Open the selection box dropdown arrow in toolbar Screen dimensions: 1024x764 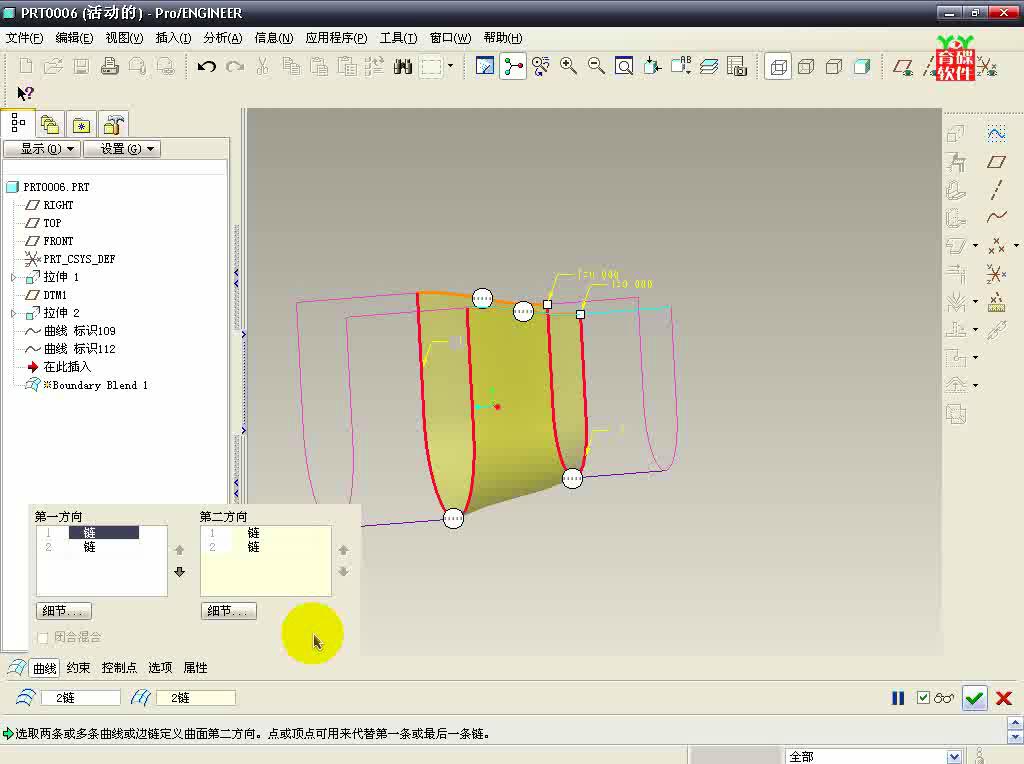[x=450, y=66]
